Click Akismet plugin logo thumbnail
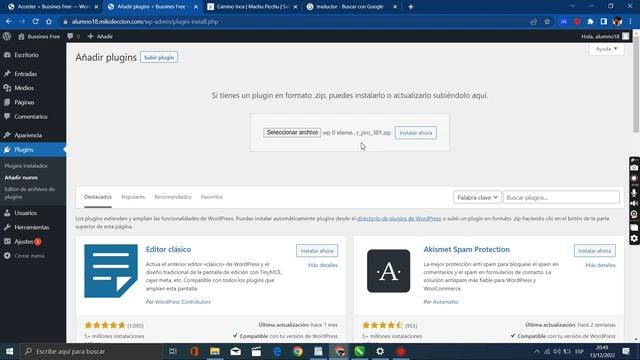This screenshot has width=640, height=360. [388, 271]
